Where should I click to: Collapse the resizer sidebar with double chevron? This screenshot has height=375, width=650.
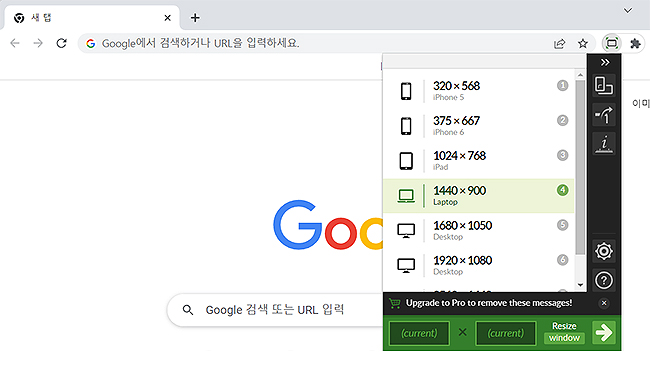605,63
